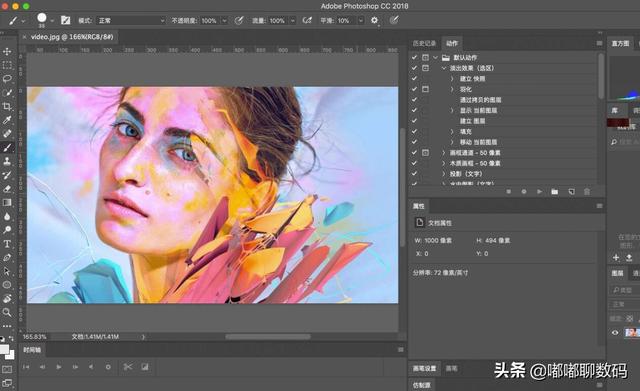Toggle pressure for size in the options bar
The image size is (640, 391).
394,20
